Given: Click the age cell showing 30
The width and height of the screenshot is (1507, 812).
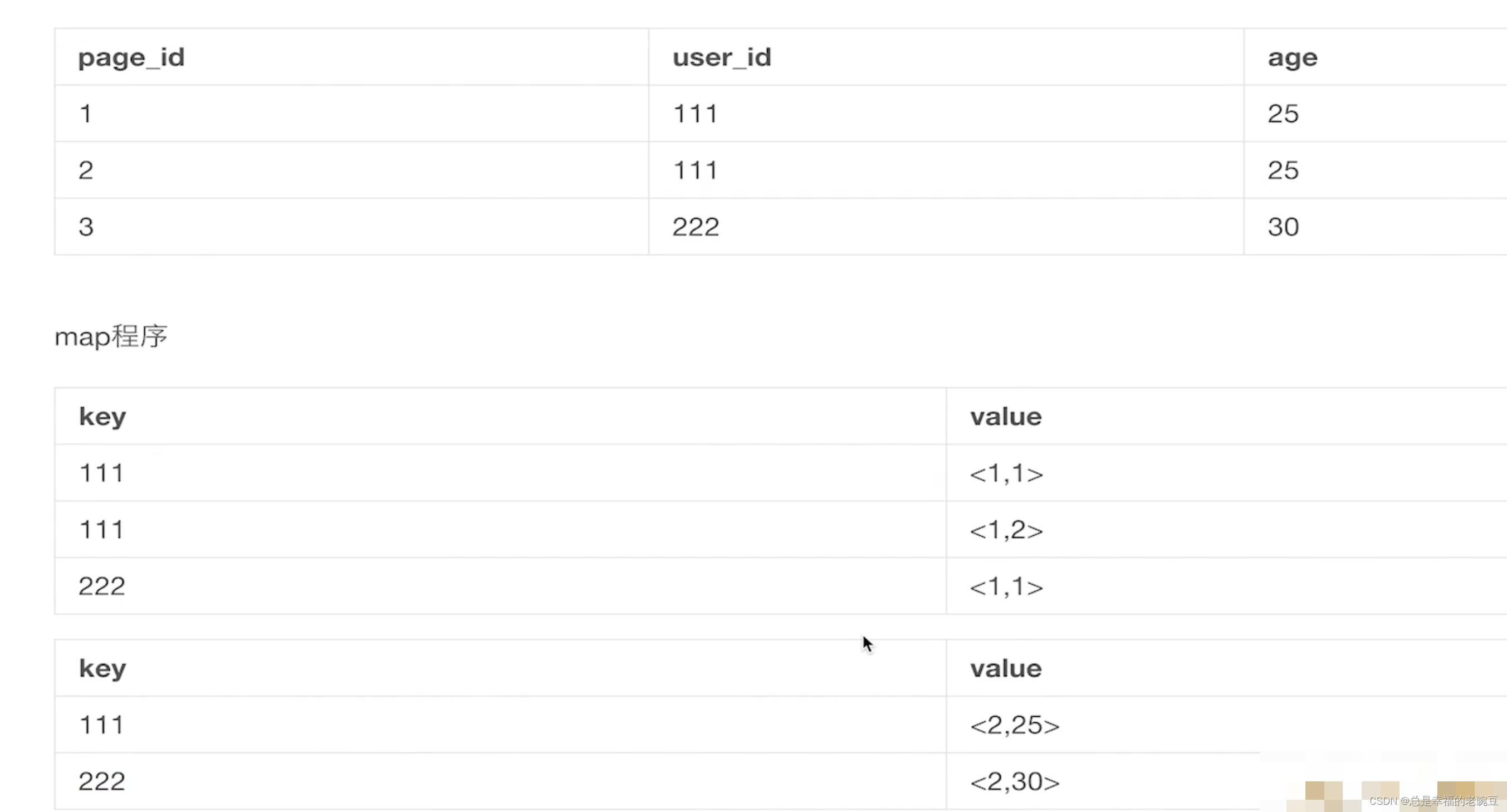Looking at the screenshot, I should pyautogui.click(x=1283, y=227).
